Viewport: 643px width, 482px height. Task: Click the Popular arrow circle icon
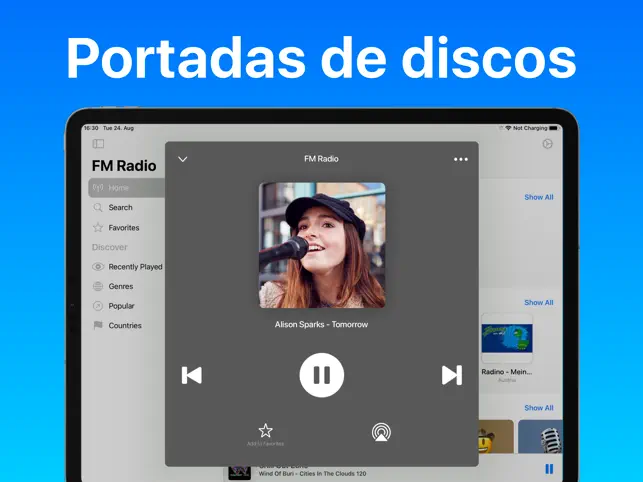pos(98,306)
